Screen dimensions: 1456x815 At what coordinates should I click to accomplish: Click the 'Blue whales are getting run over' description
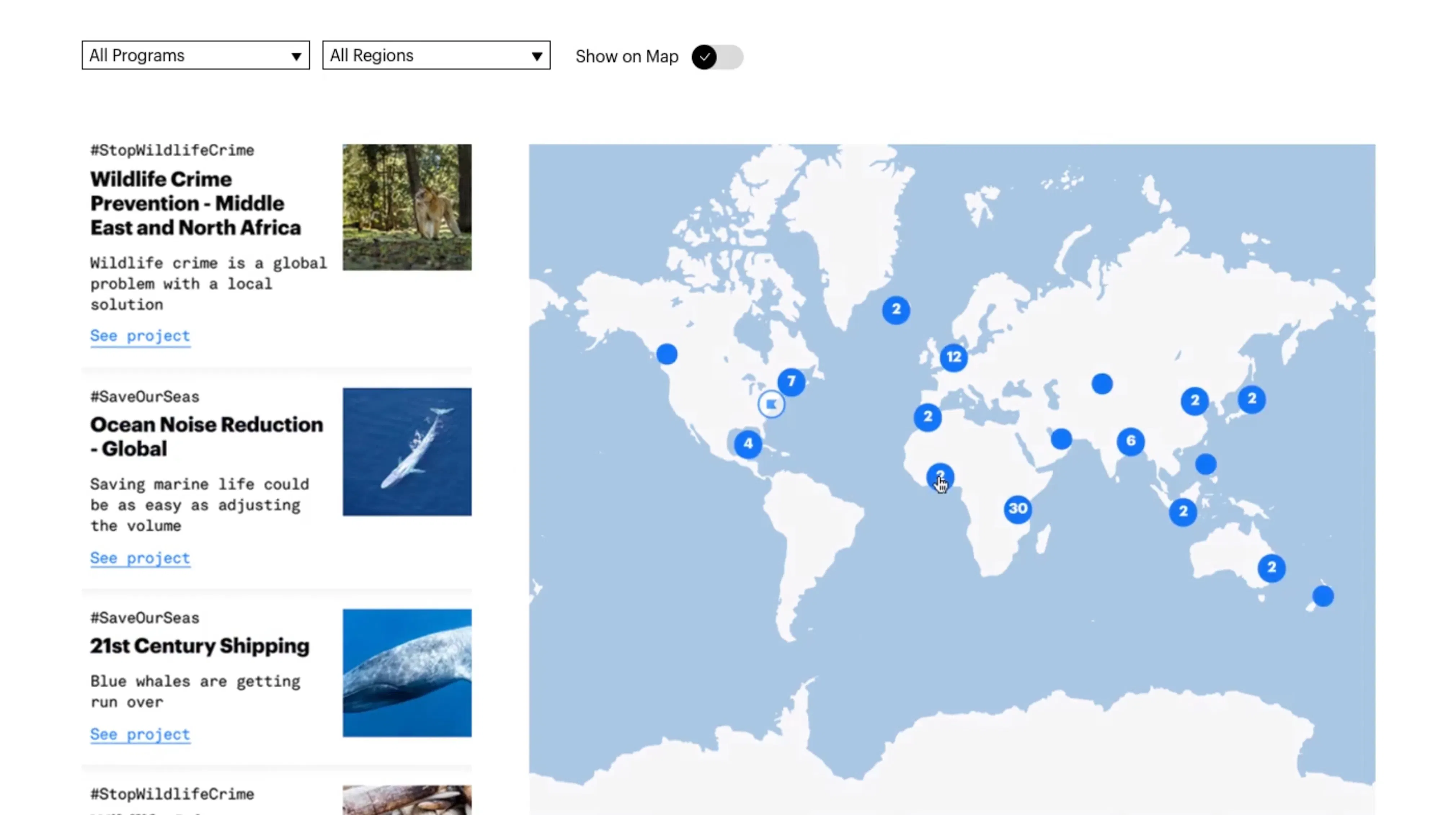196,691
